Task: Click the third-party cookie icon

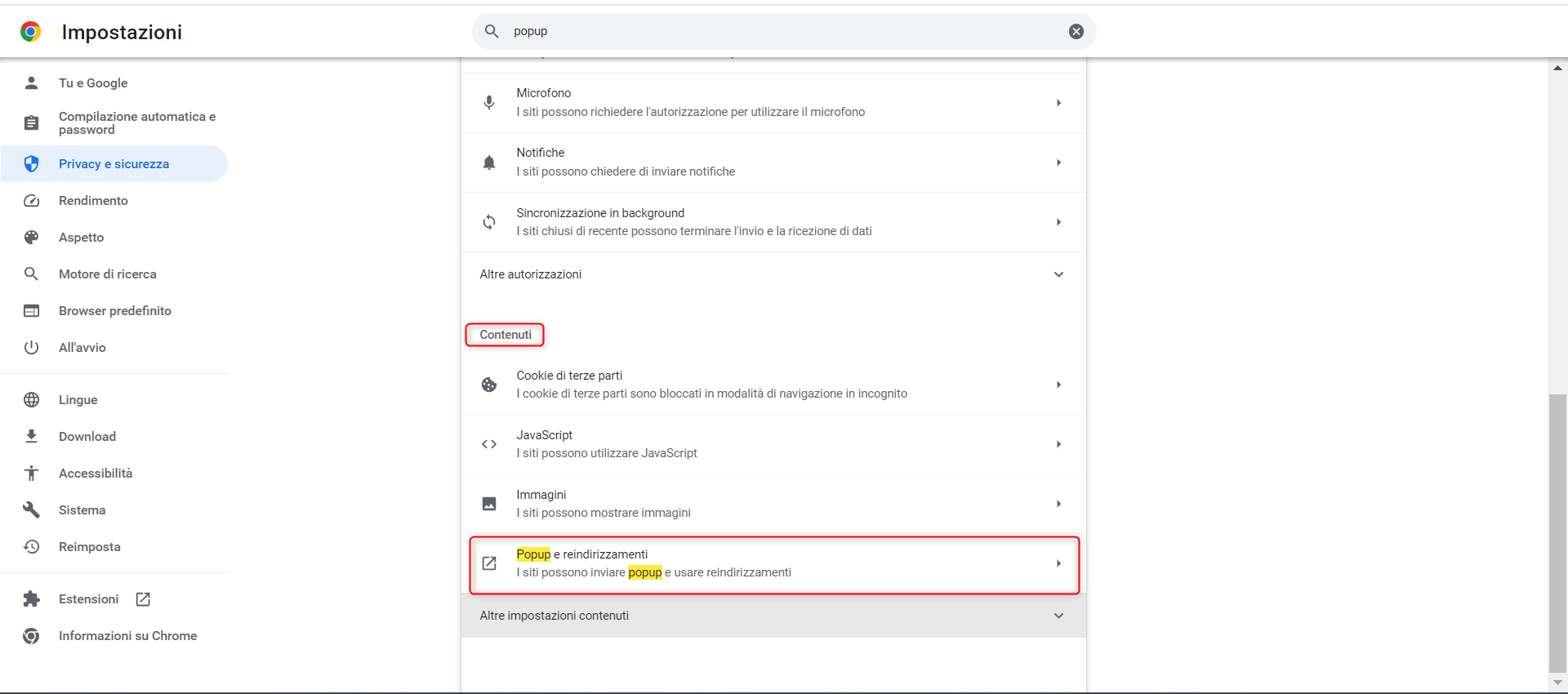Action: 489,385
